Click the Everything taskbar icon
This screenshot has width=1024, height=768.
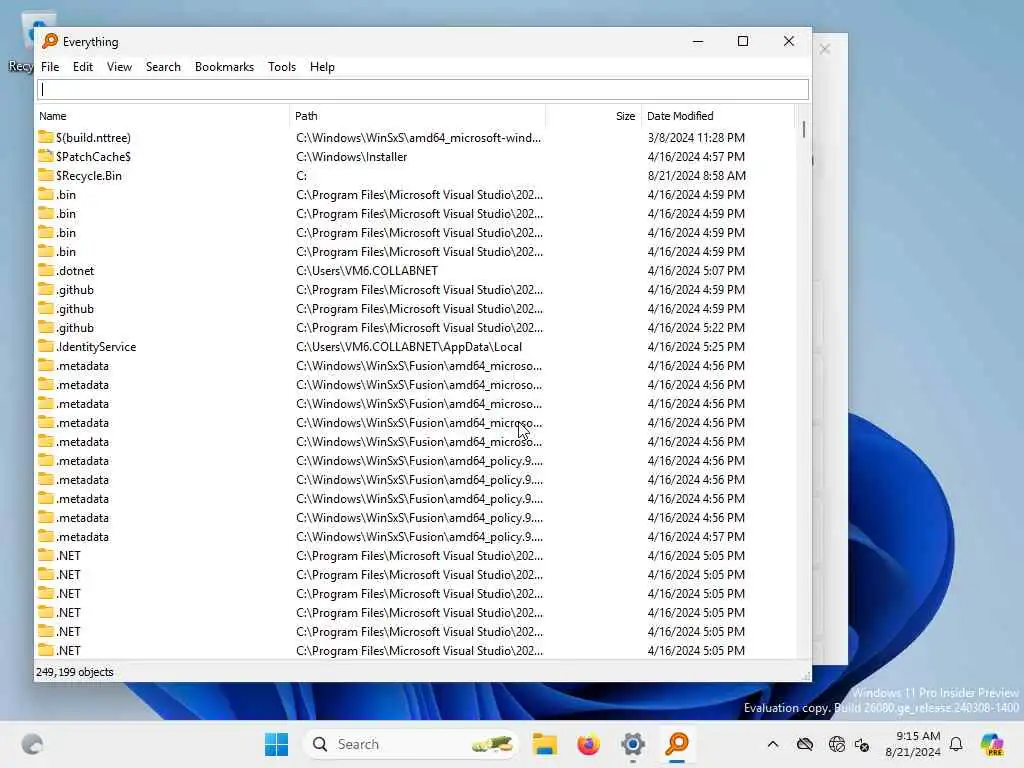(x=677, y=744)
